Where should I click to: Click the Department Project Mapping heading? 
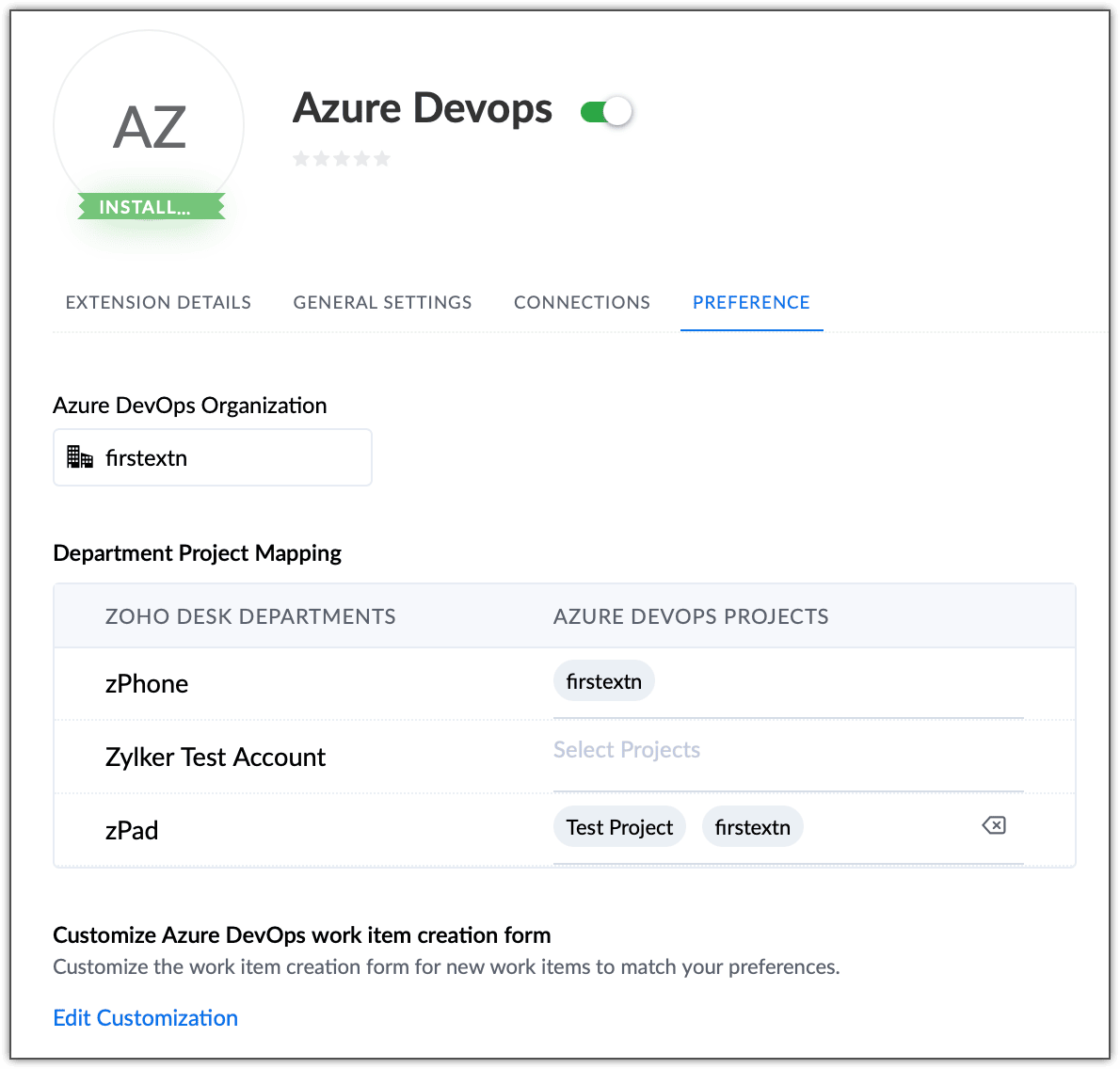click(197, 553)
